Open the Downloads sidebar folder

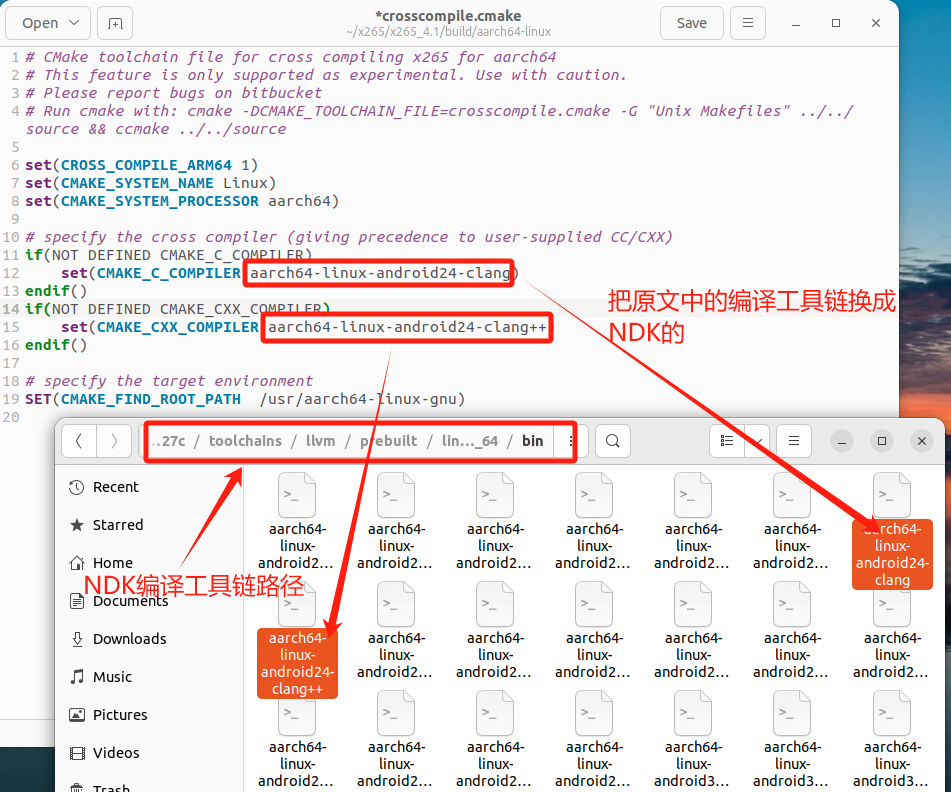[x=129, y=639]
